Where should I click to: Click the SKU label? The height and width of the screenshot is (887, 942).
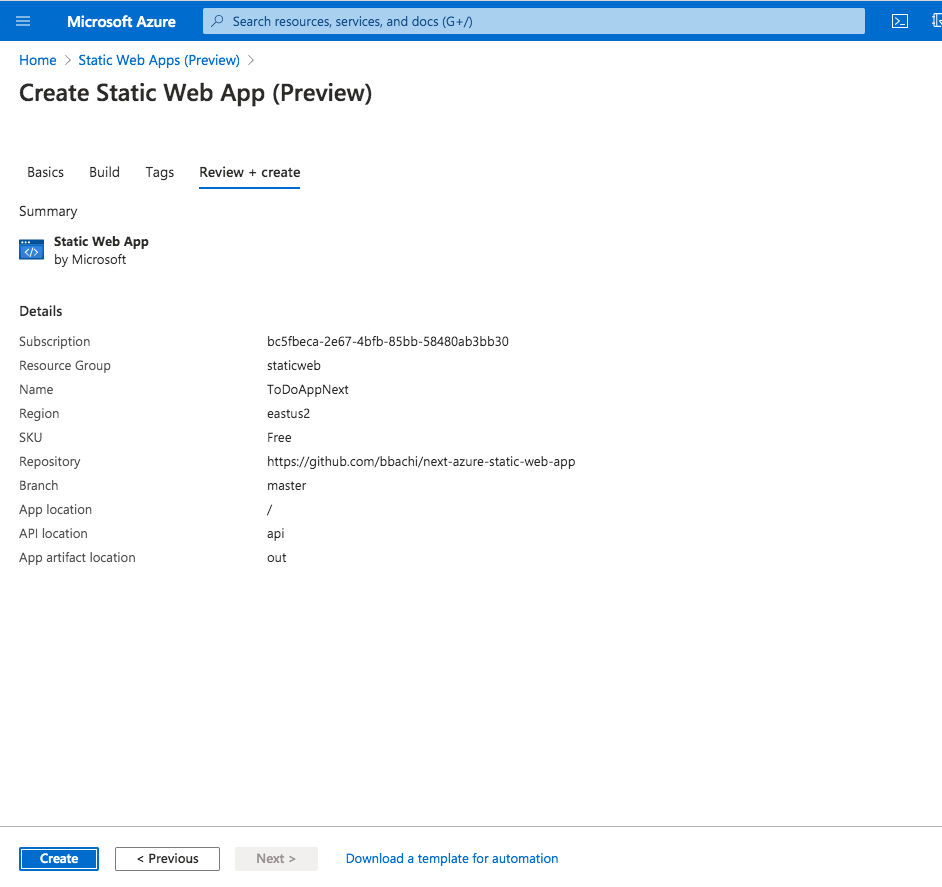point(31,437)
